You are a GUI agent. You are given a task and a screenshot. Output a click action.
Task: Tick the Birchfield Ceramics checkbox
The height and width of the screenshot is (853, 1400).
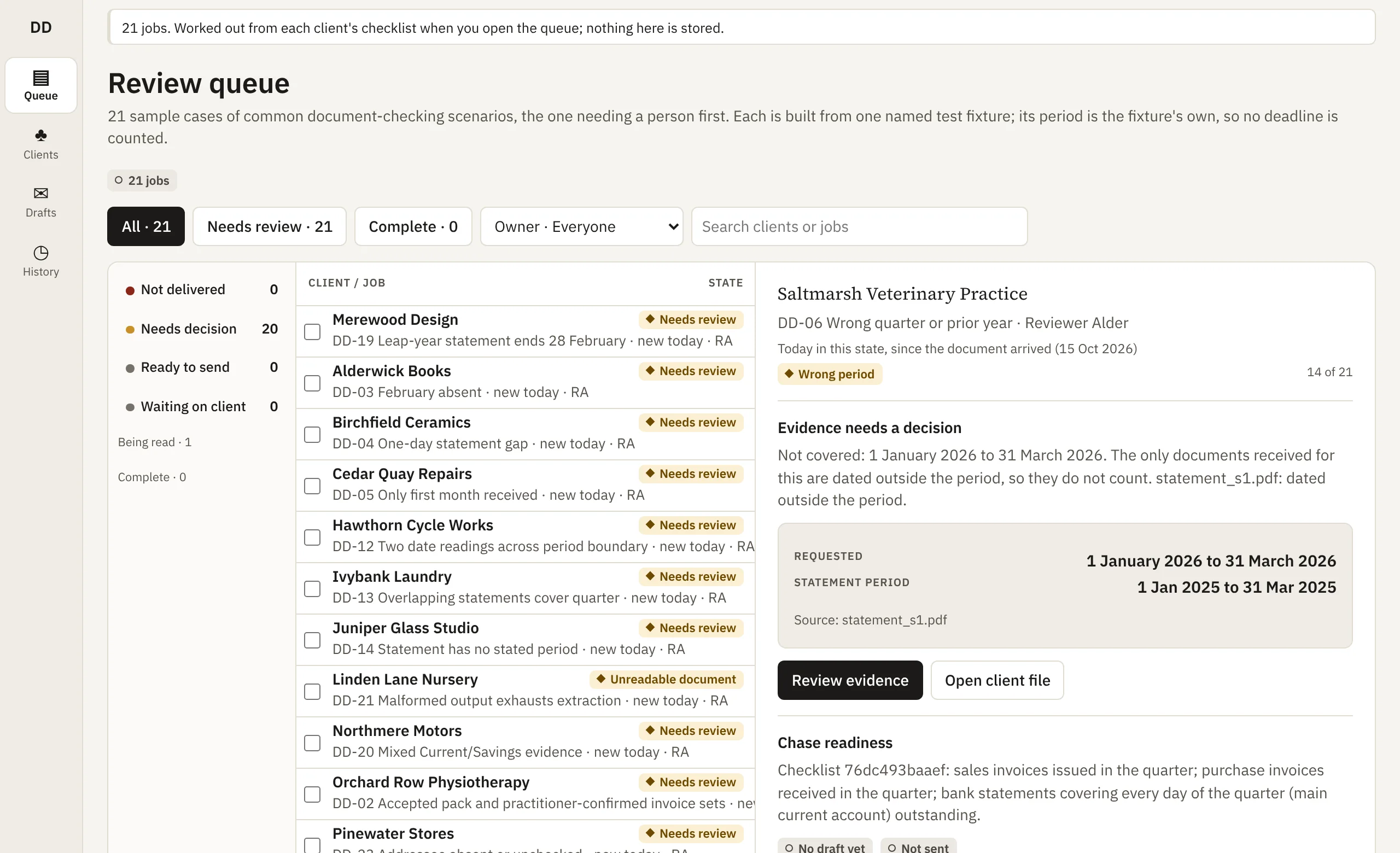click(x=312, y=435)
